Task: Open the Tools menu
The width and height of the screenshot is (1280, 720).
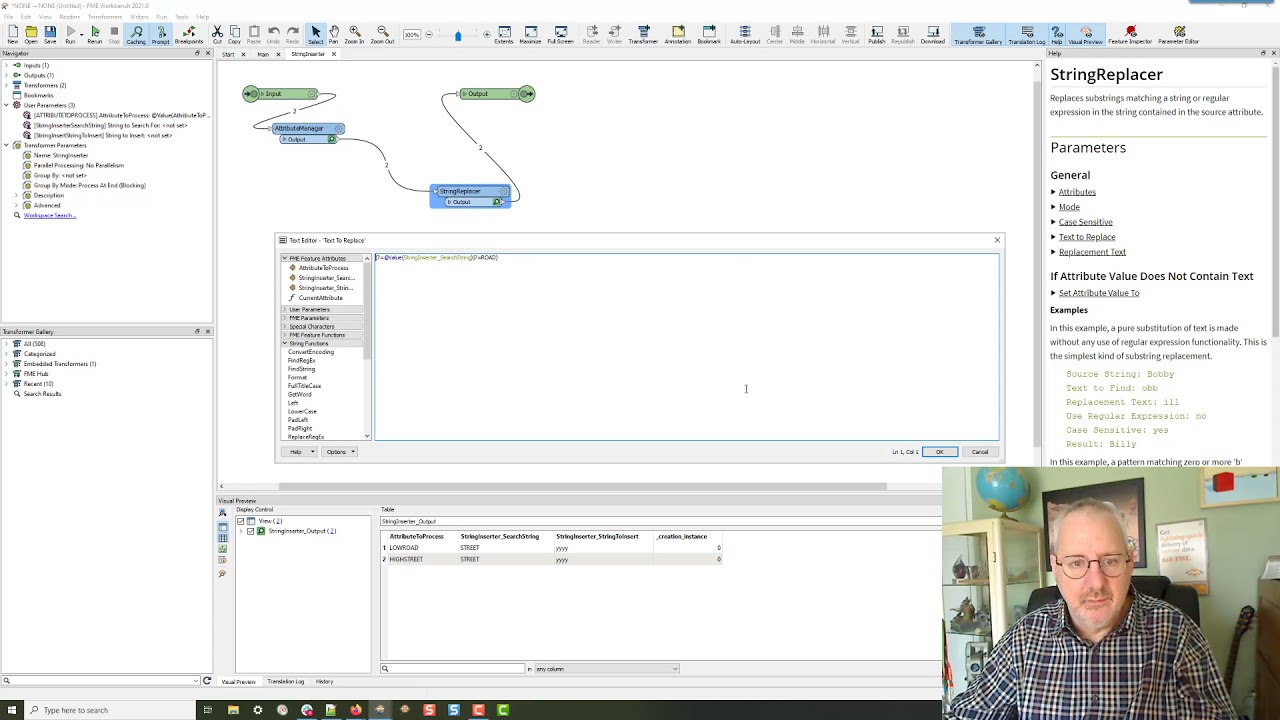Action: coord(181,17)
